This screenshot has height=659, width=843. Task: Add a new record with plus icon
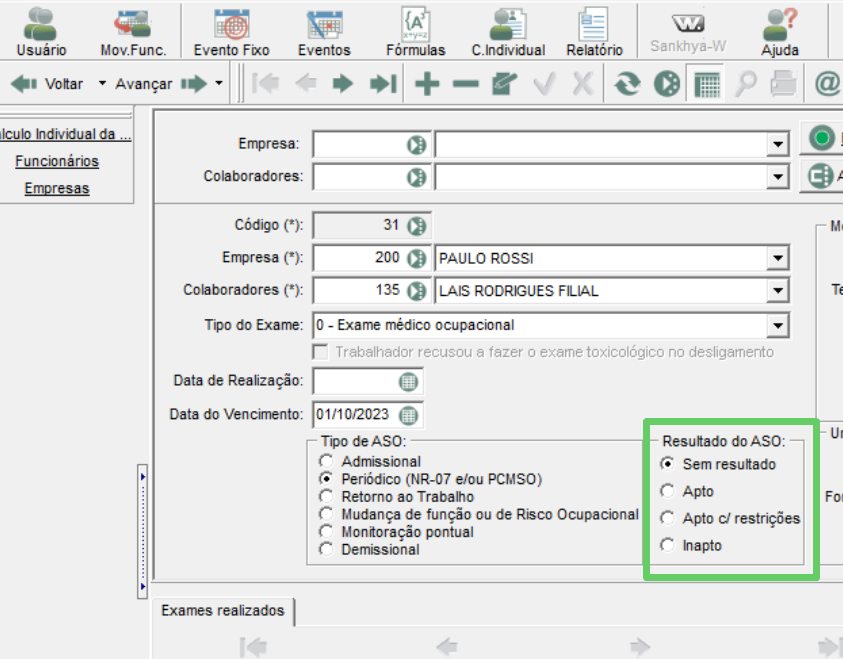(427, 83)
